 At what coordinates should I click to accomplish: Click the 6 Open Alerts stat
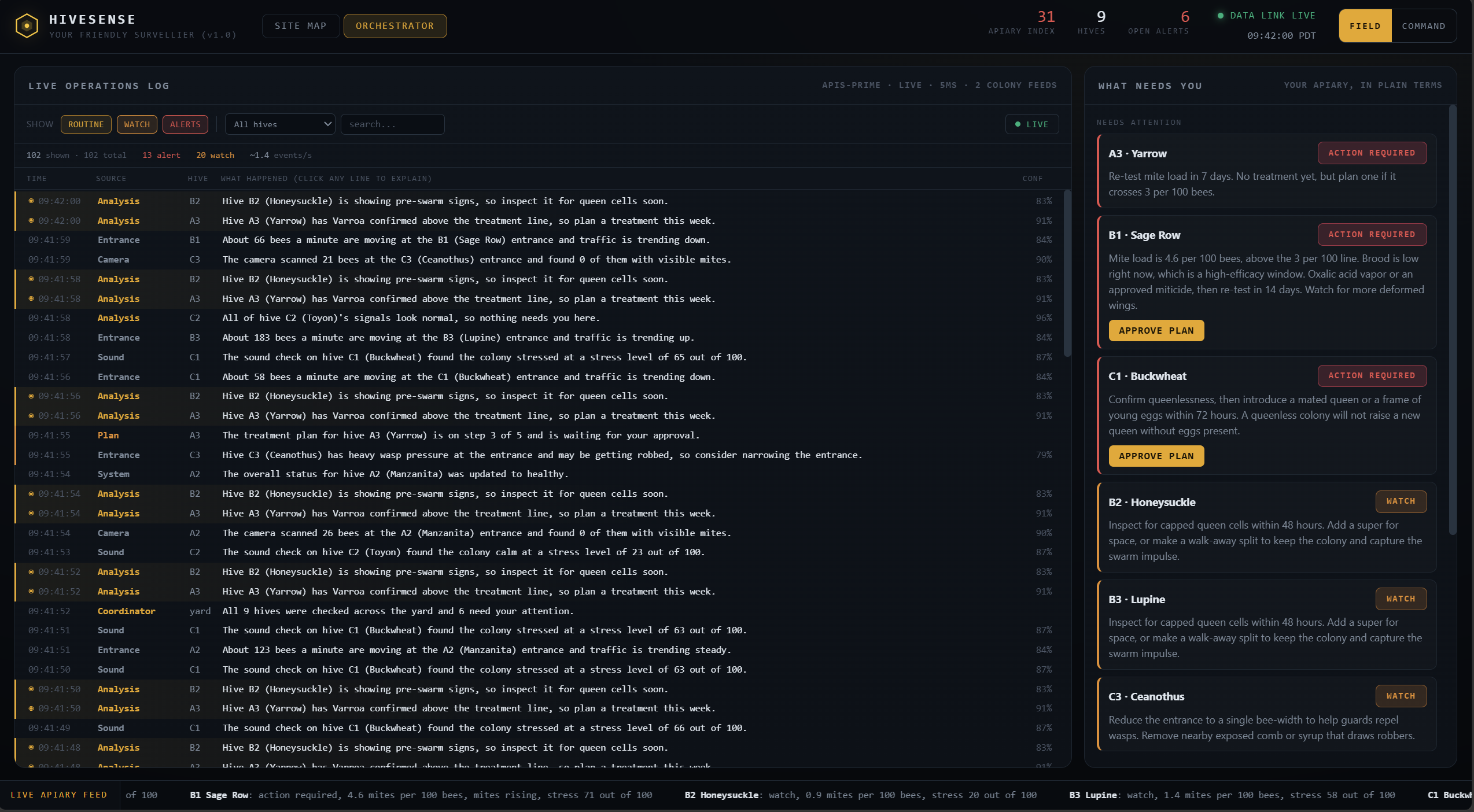click(1158, 23)
